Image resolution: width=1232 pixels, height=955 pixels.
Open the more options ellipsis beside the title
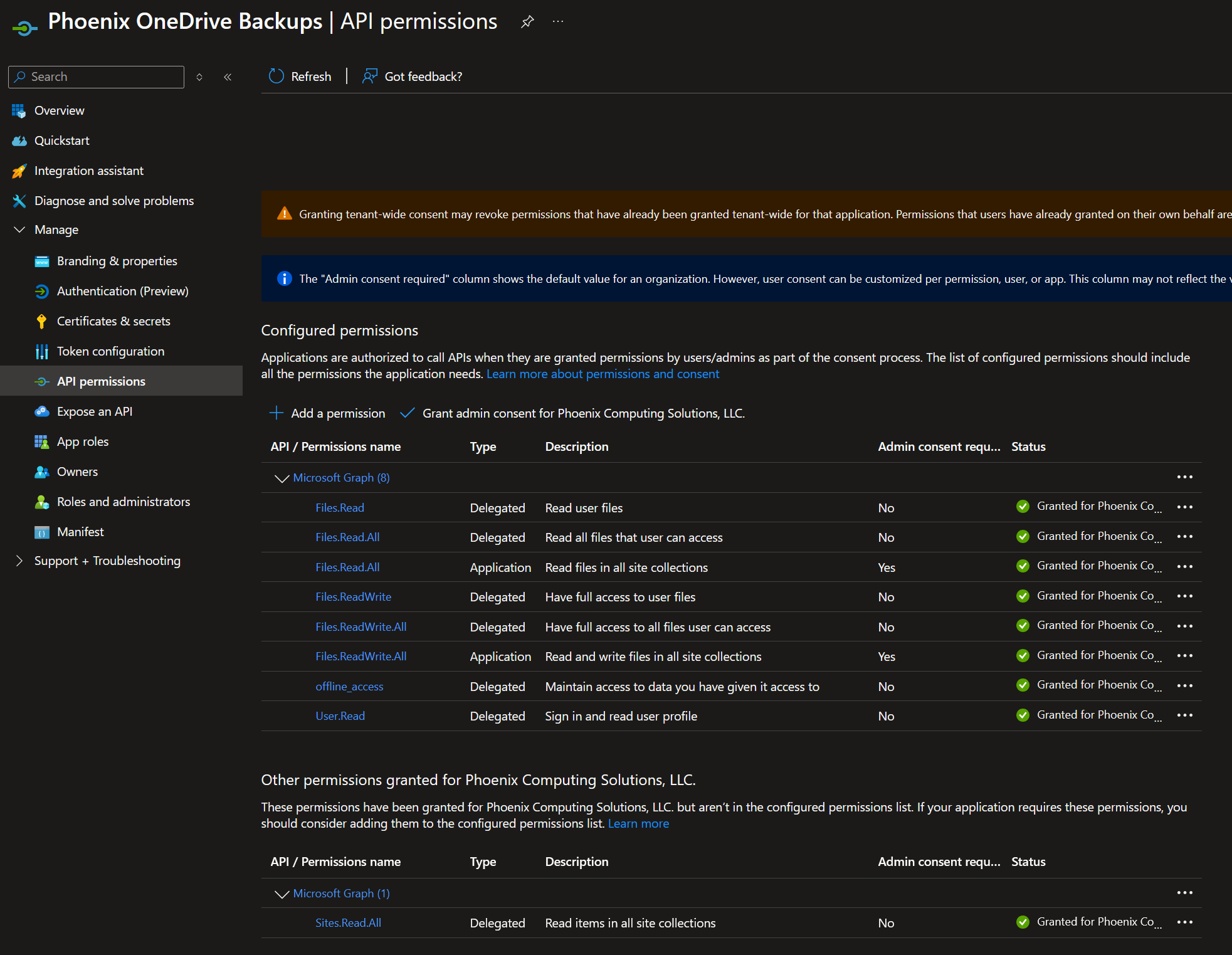tap(558, 22)
